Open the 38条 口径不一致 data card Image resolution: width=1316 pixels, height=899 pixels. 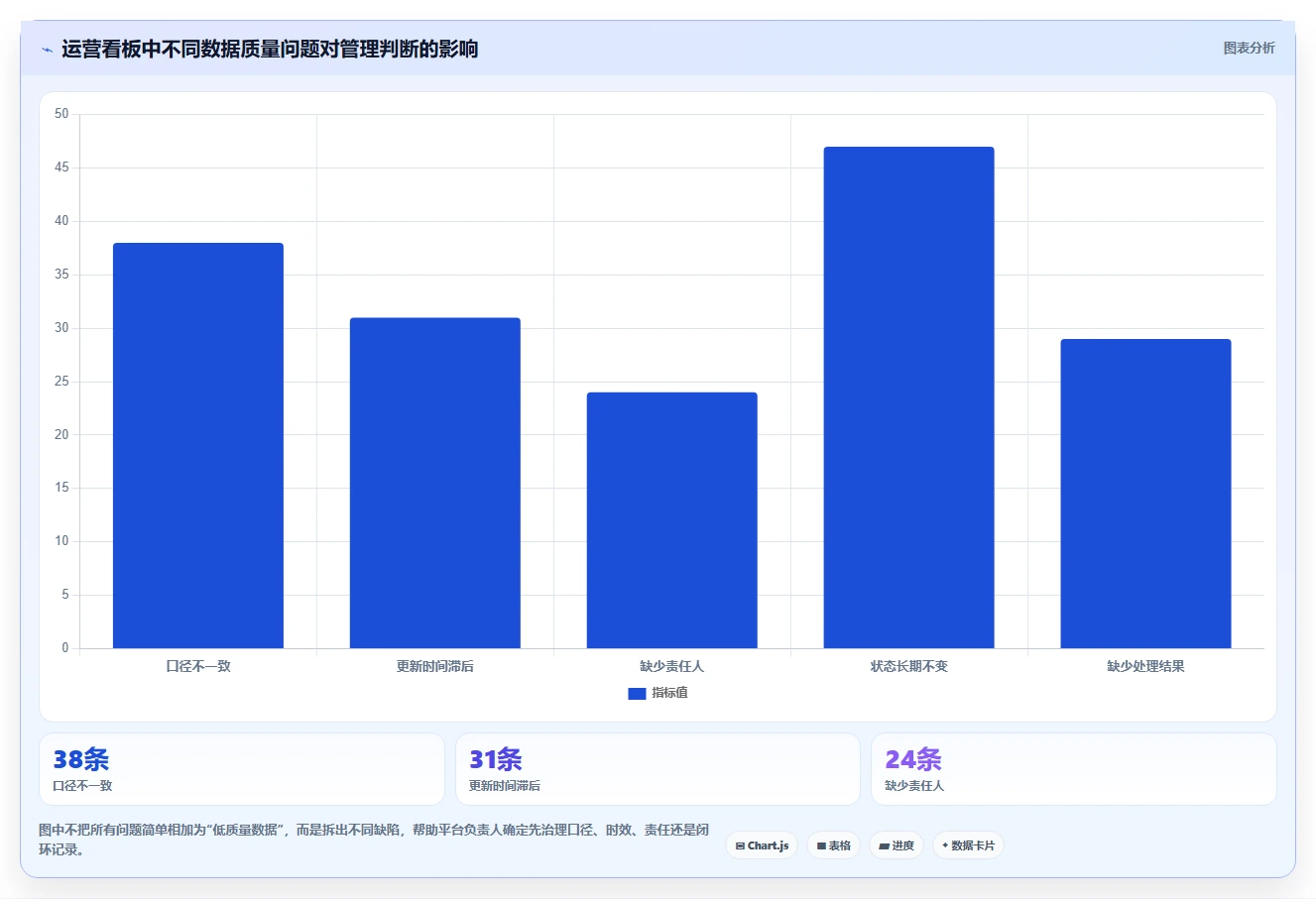[242, 769]
